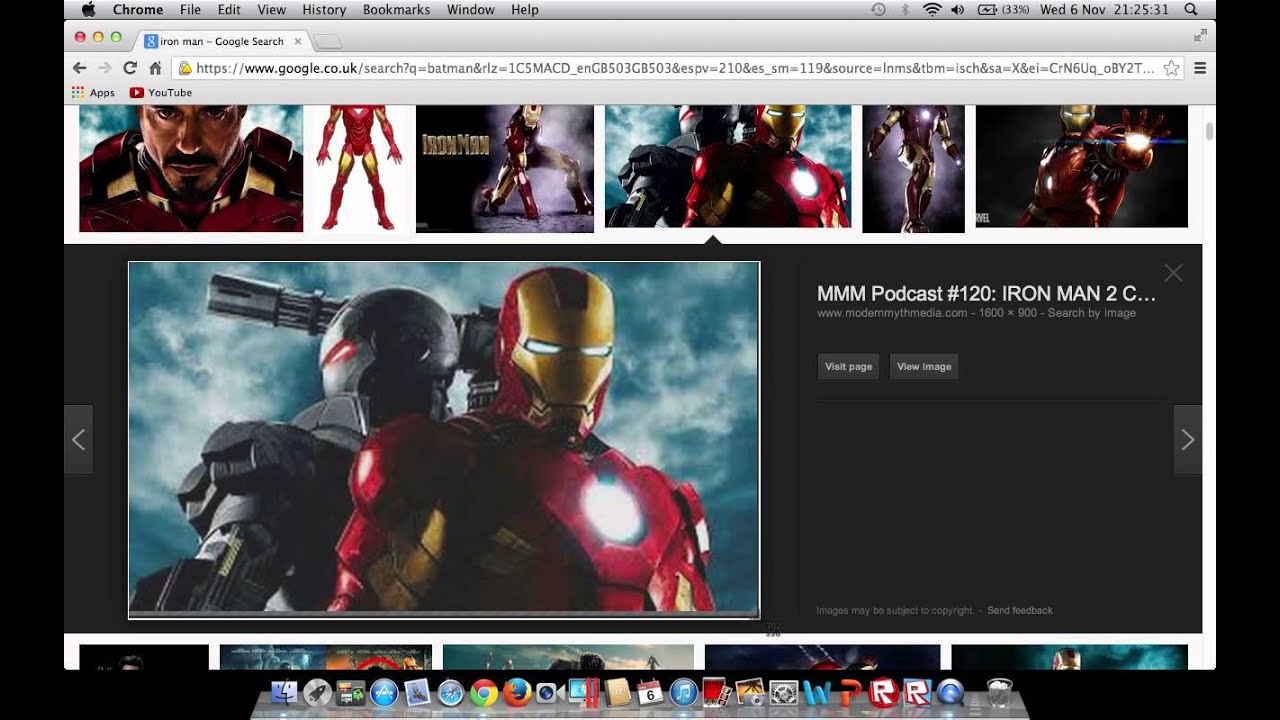This screenshot has height=720, width=1280.
Task: Close the iron man Google Search tab
Action: tap(298, 41)
